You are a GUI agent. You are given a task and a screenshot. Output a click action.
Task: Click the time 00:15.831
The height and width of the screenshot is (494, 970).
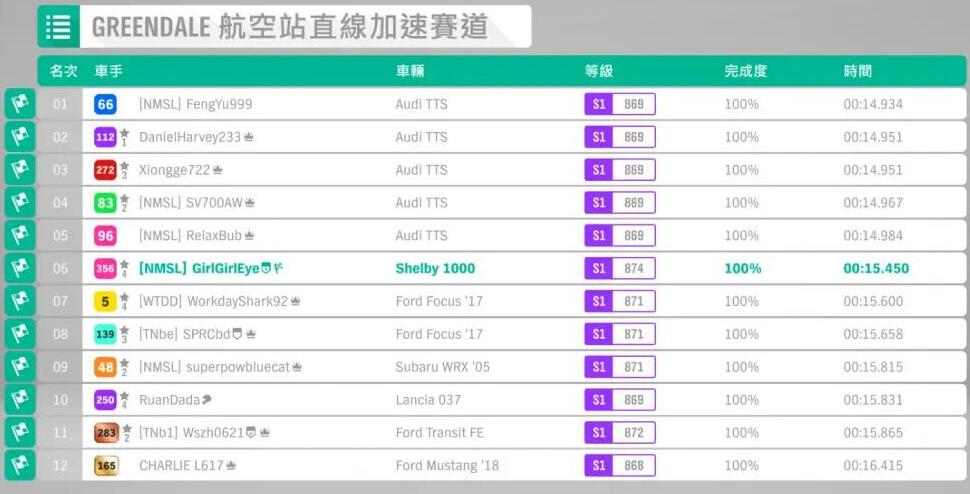(873, 399)
